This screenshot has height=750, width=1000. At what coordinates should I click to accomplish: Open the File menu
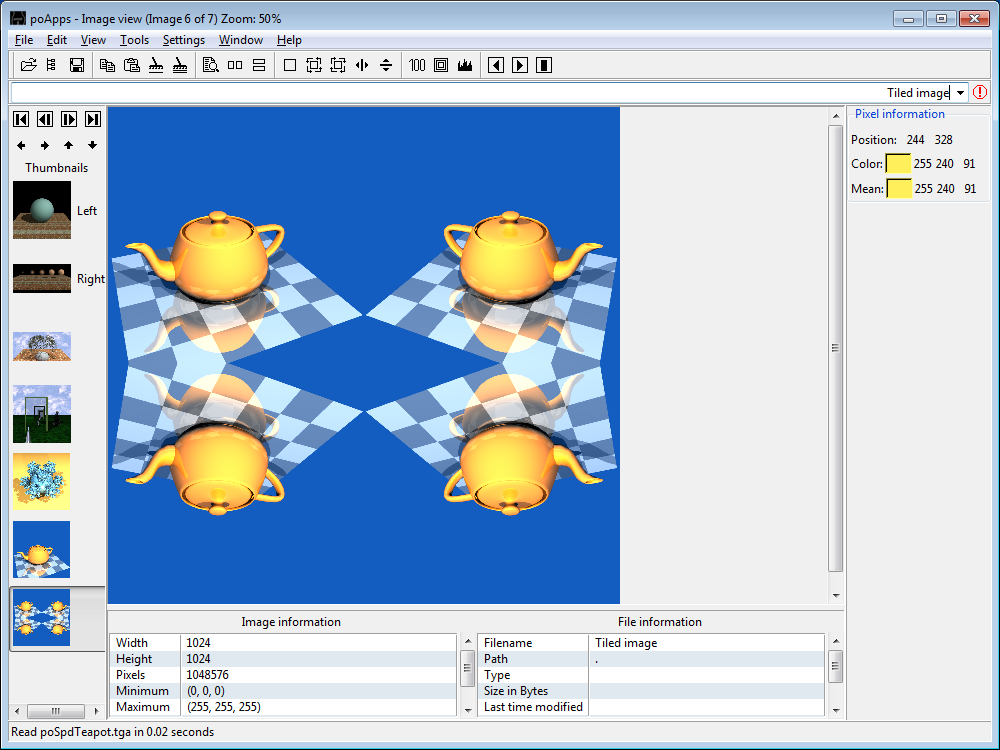(24, 40)
